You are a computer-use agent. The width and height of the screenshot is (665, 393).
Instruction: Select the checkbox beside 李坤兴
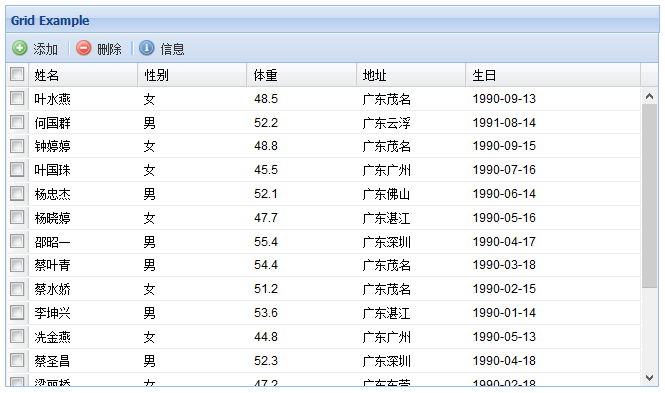[x=17, y=312]
